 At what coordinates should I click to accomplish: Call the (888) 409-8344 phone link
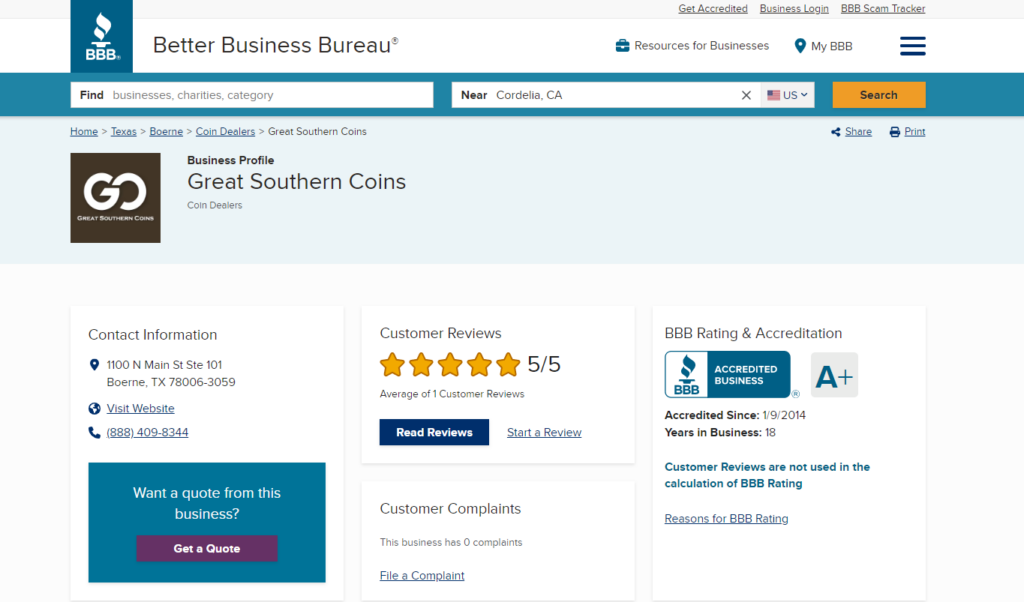point(148,432)
